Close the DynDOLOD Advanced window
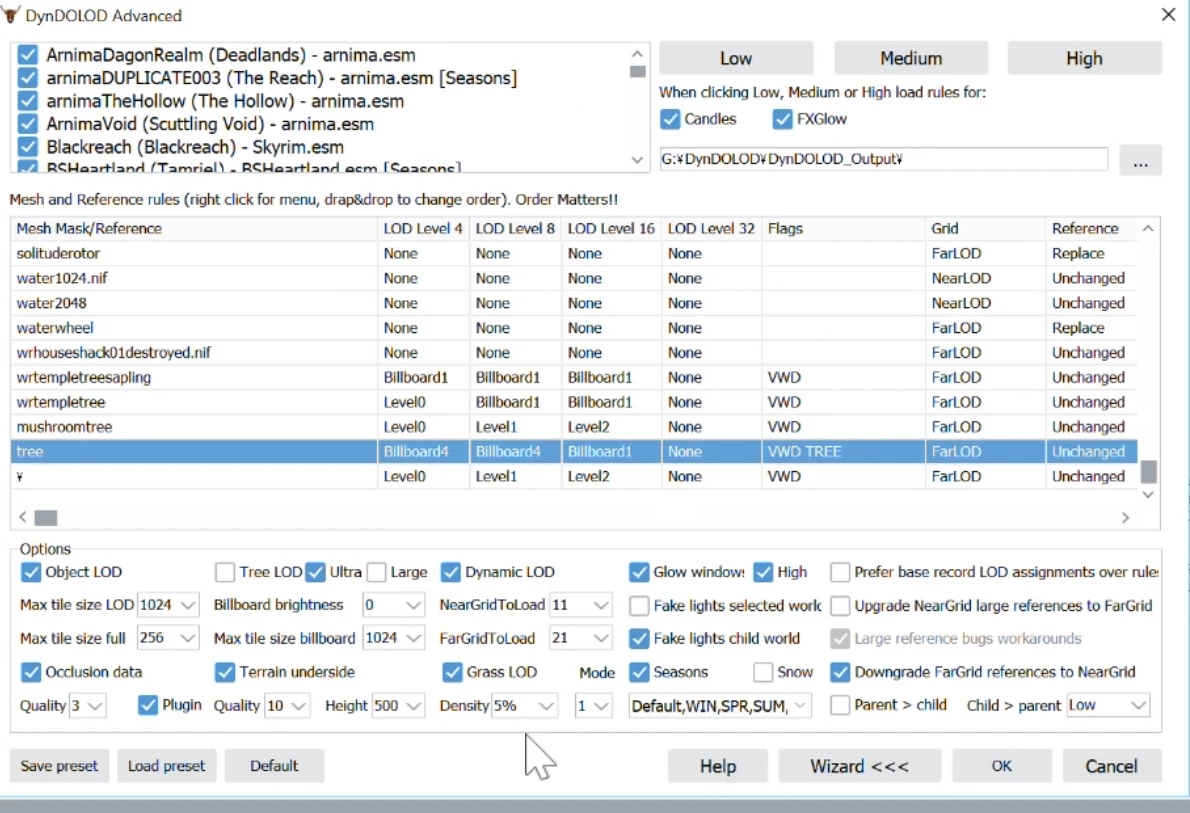The image size is (1190, 813). [x=1168, y=14]
